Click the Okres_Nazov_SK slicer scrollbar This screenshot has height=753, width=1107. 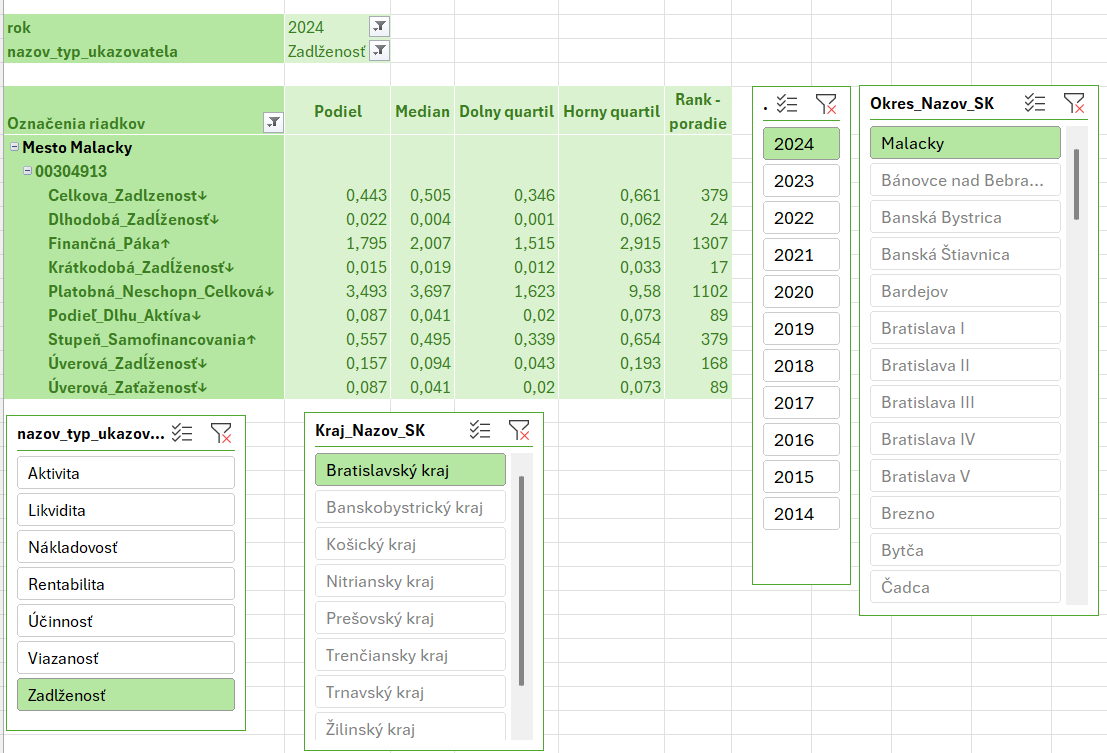tap(1076, 184)
